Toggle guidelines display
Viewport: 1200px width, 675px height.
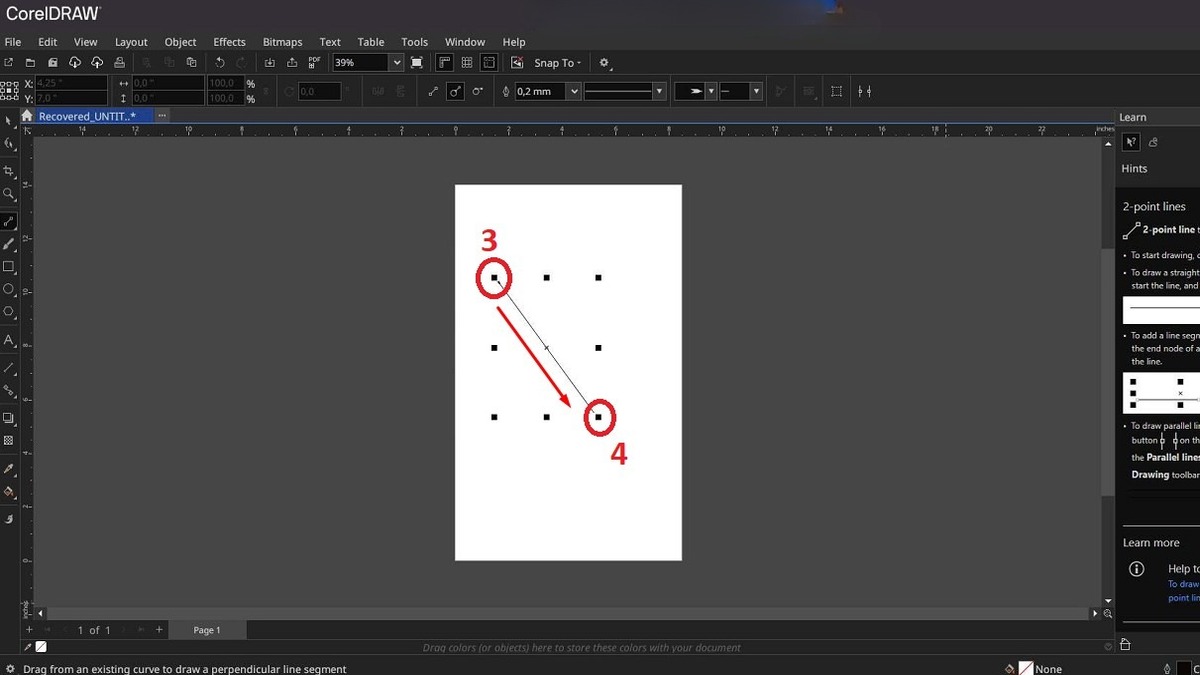click(489, 62)
